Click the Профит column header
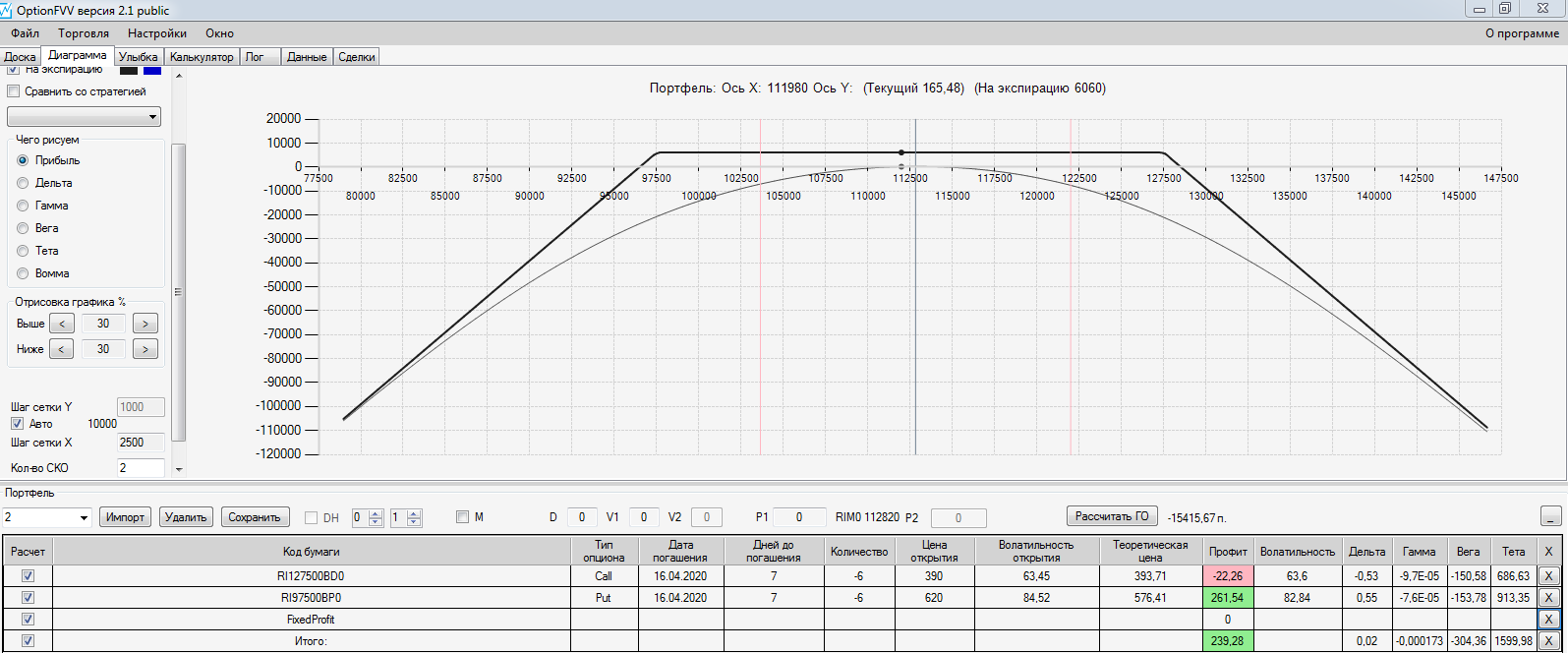 point(1228,552)
